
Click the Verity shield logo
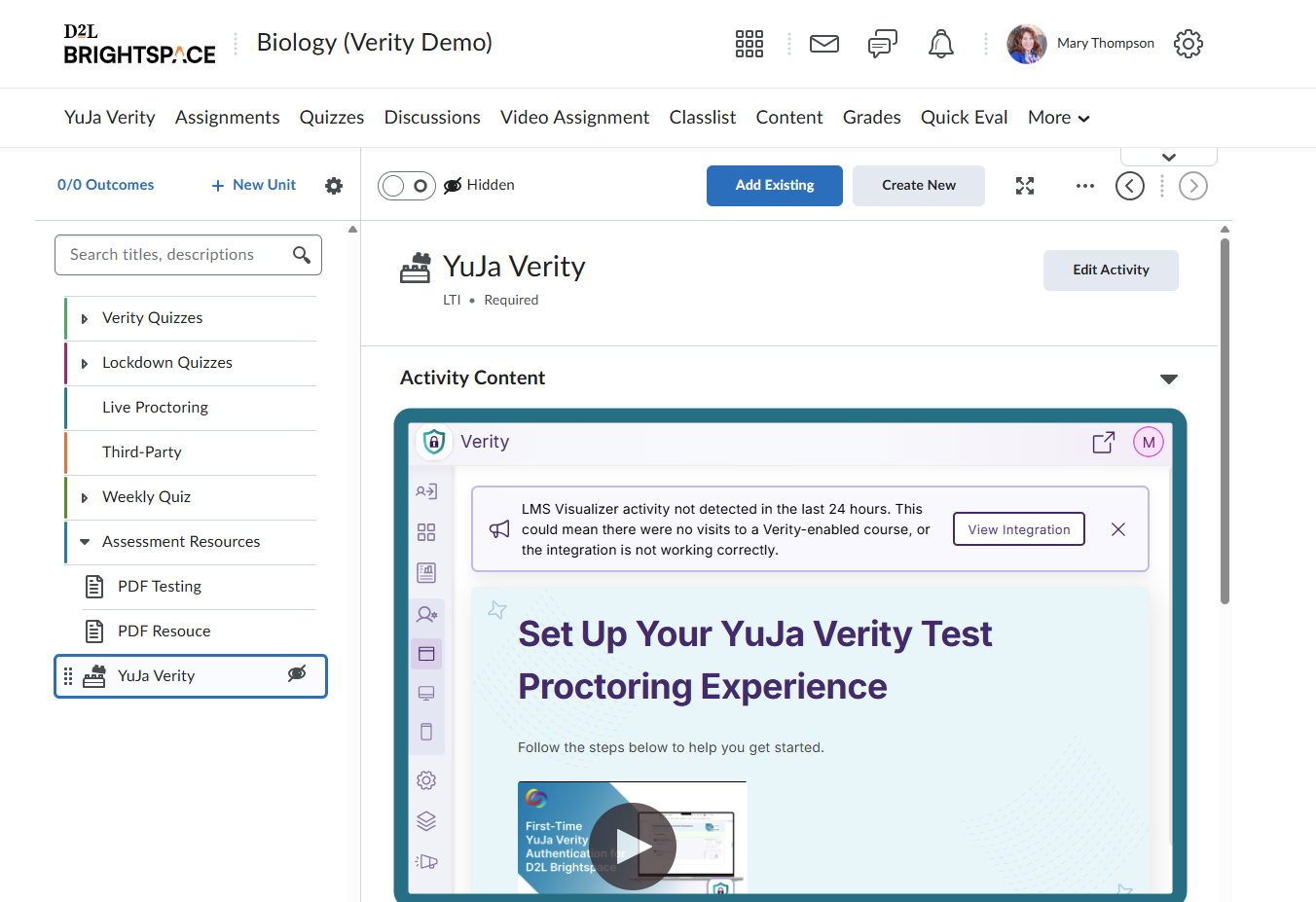(434, 443)
